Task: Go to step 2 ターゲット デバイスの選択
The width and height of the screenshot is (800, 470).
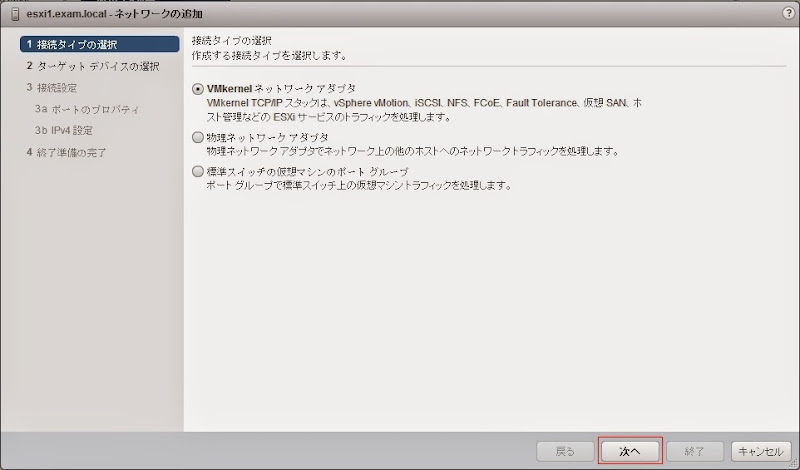Action: 93,66
